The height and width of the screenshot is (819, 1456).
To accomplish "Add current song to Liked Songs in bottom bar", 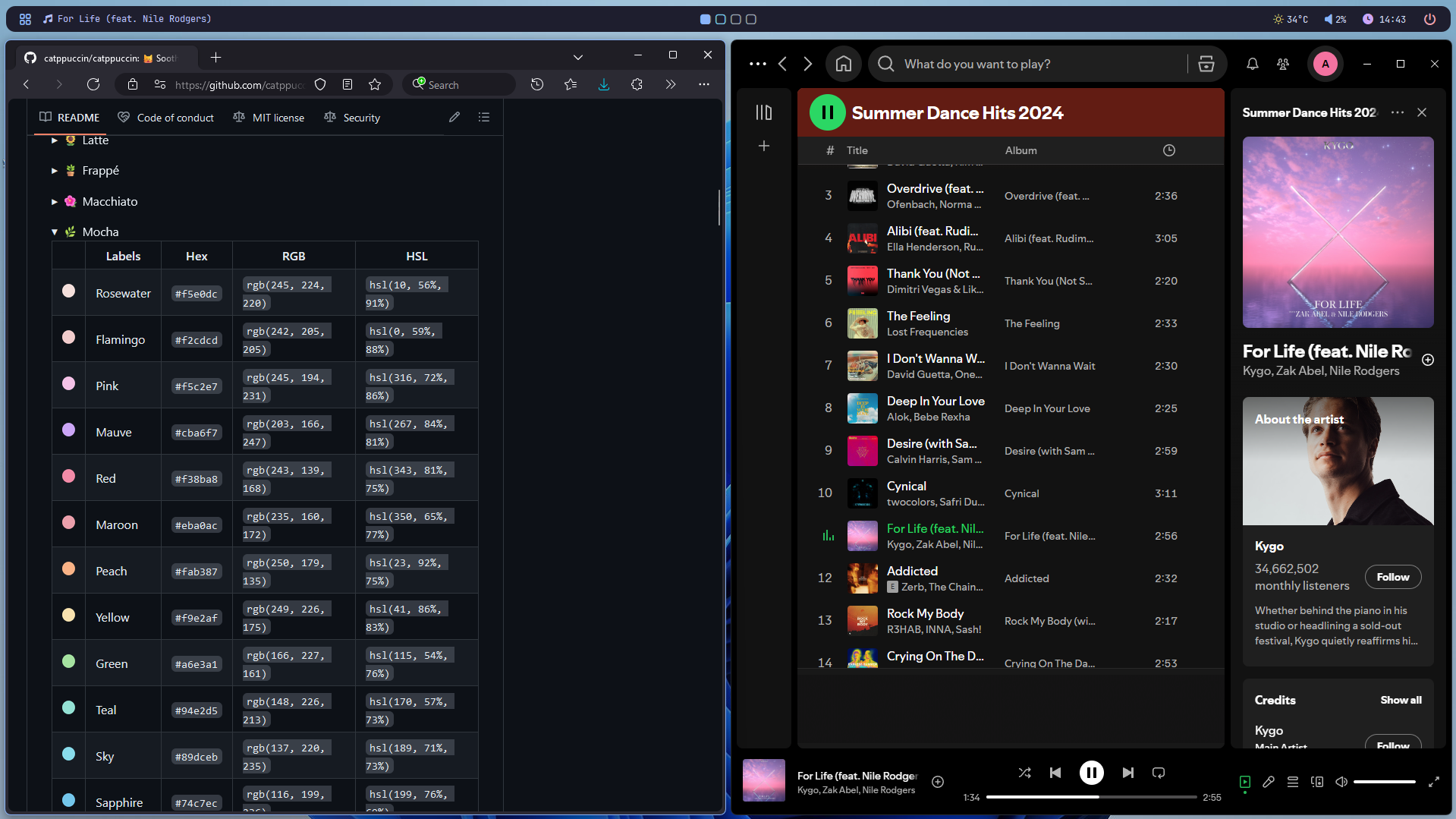I will point(938,782).
